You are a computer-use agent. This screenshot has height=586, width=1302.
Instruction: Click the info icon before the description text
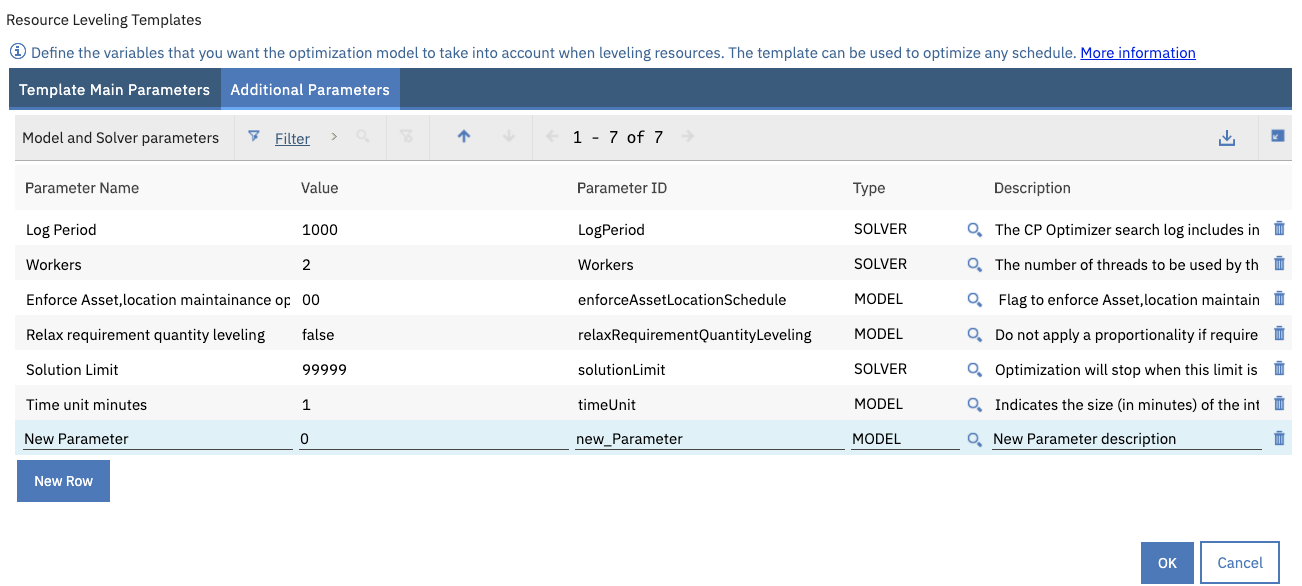click(x=17, y=52)
